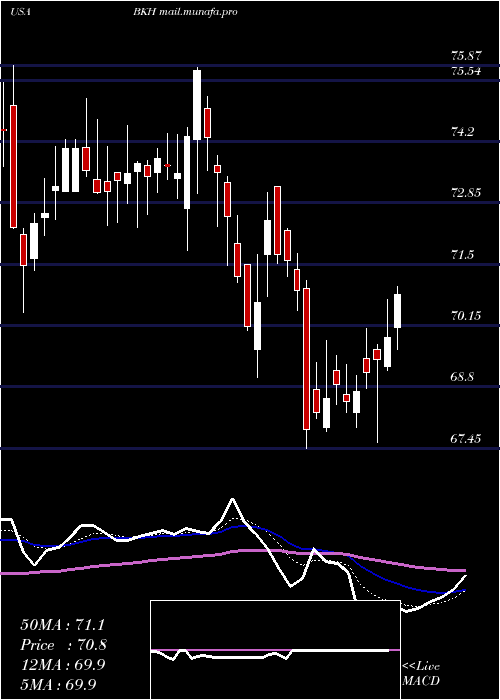Click the BKH mail.munafa.pro title

point(185,12)
